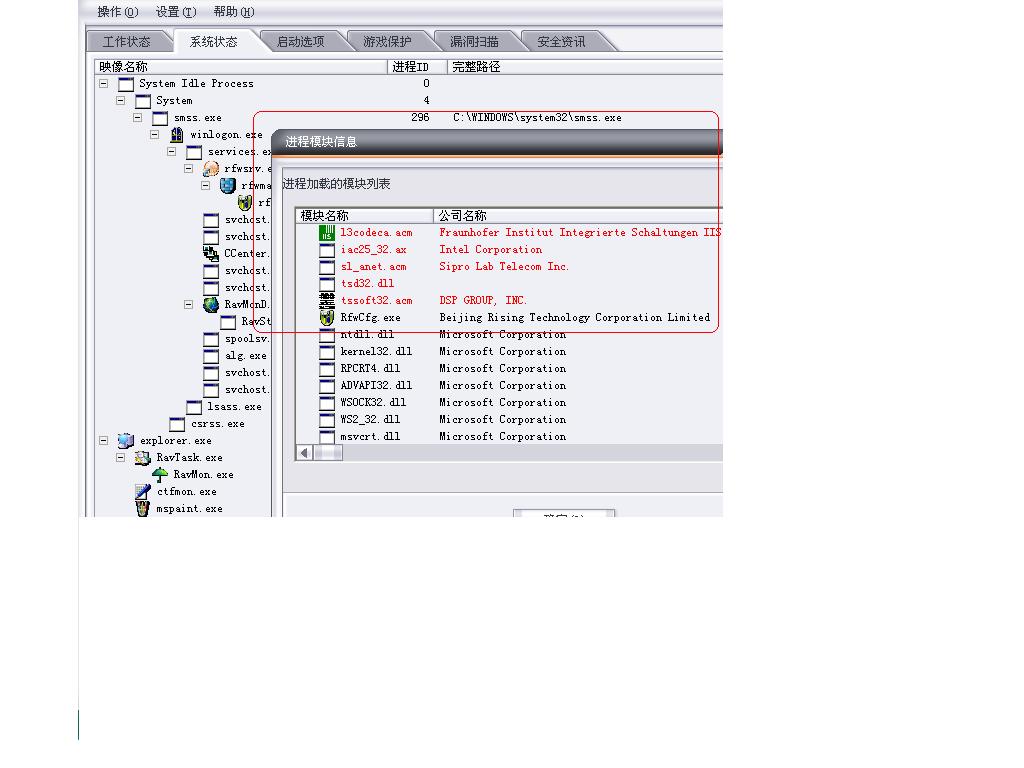The height and width of the screenshot is (768, 1024).
Task: Select the ADVAPI32.dll module row
Action: 510,385
